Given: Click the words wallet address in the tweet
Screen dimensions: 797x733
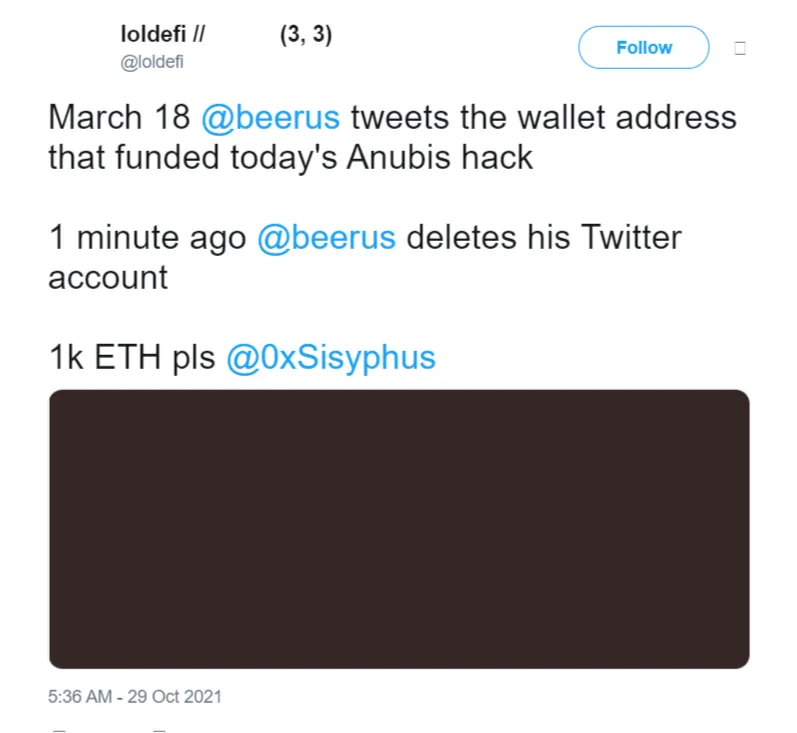Looking at the screenshot, I should pos(639,117).
